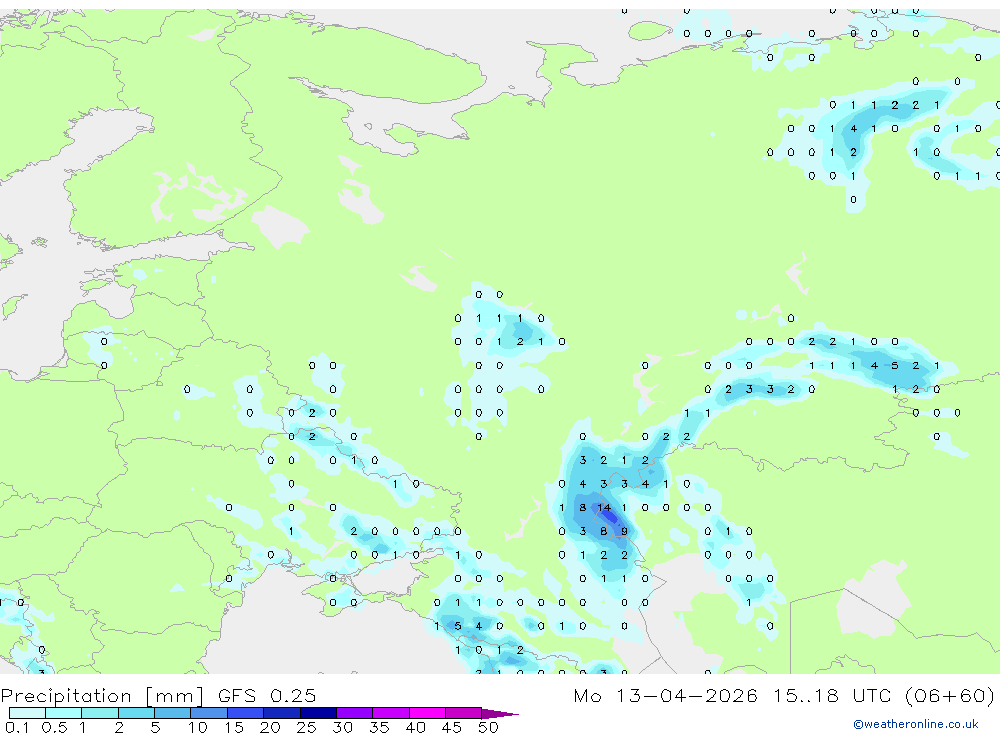Click the 40–45 mm magenta legend swatch
This screenshot has height=733, width=1000.
click(427, 713)
